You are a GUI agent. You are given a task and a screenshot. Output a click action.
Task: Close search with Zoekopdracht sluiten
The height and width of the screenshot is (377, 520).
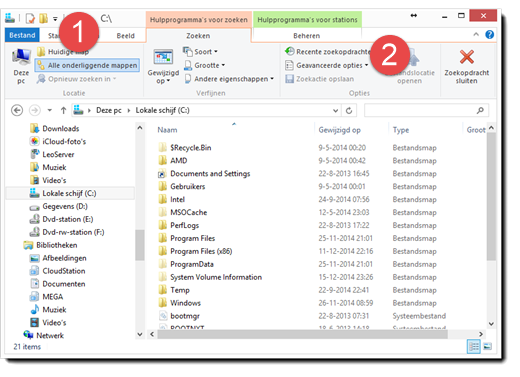click(x=466, y=67)
